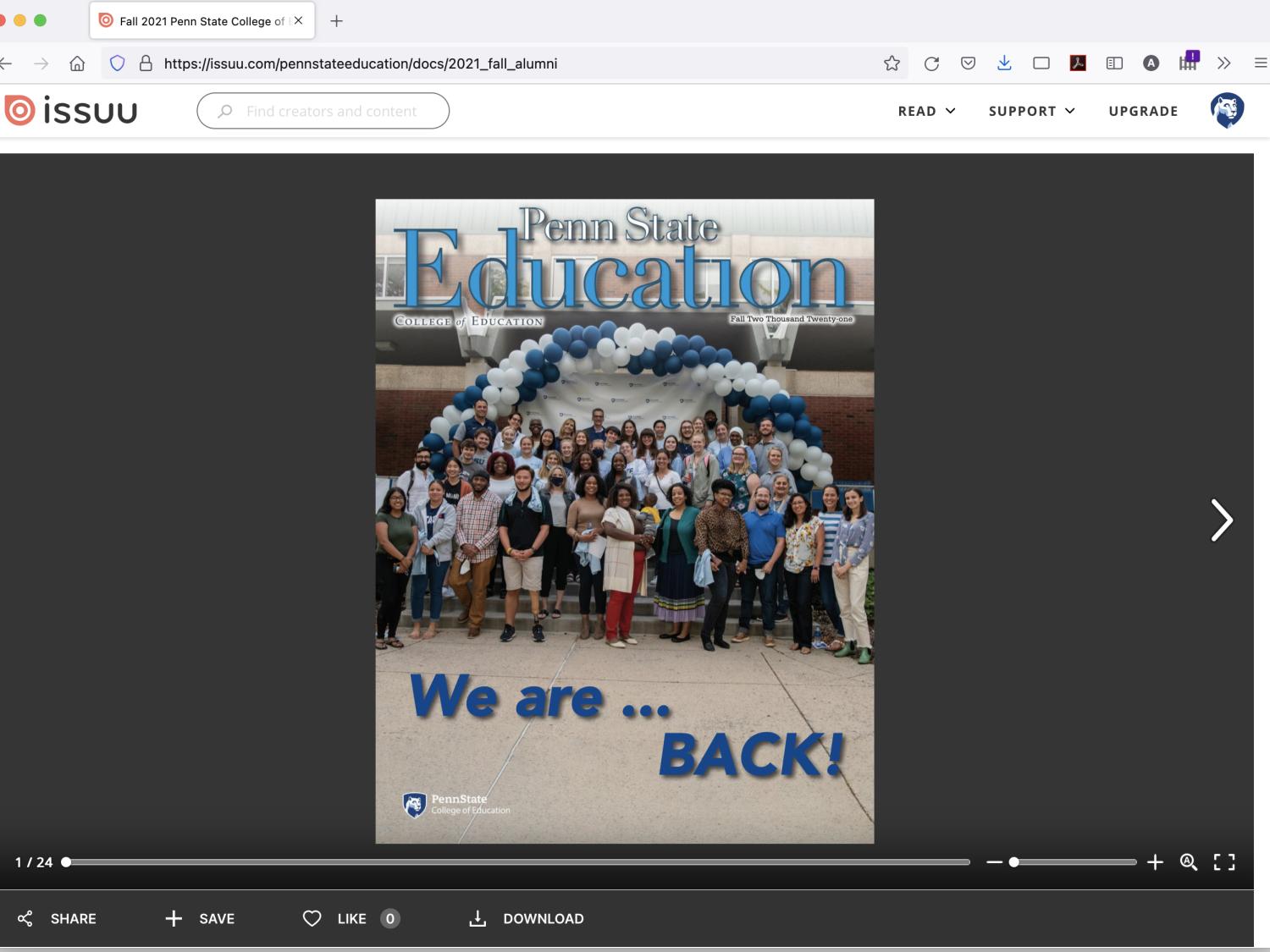The image size is (1270, 952).
Task: Download the publication
Action: (526, 919)
